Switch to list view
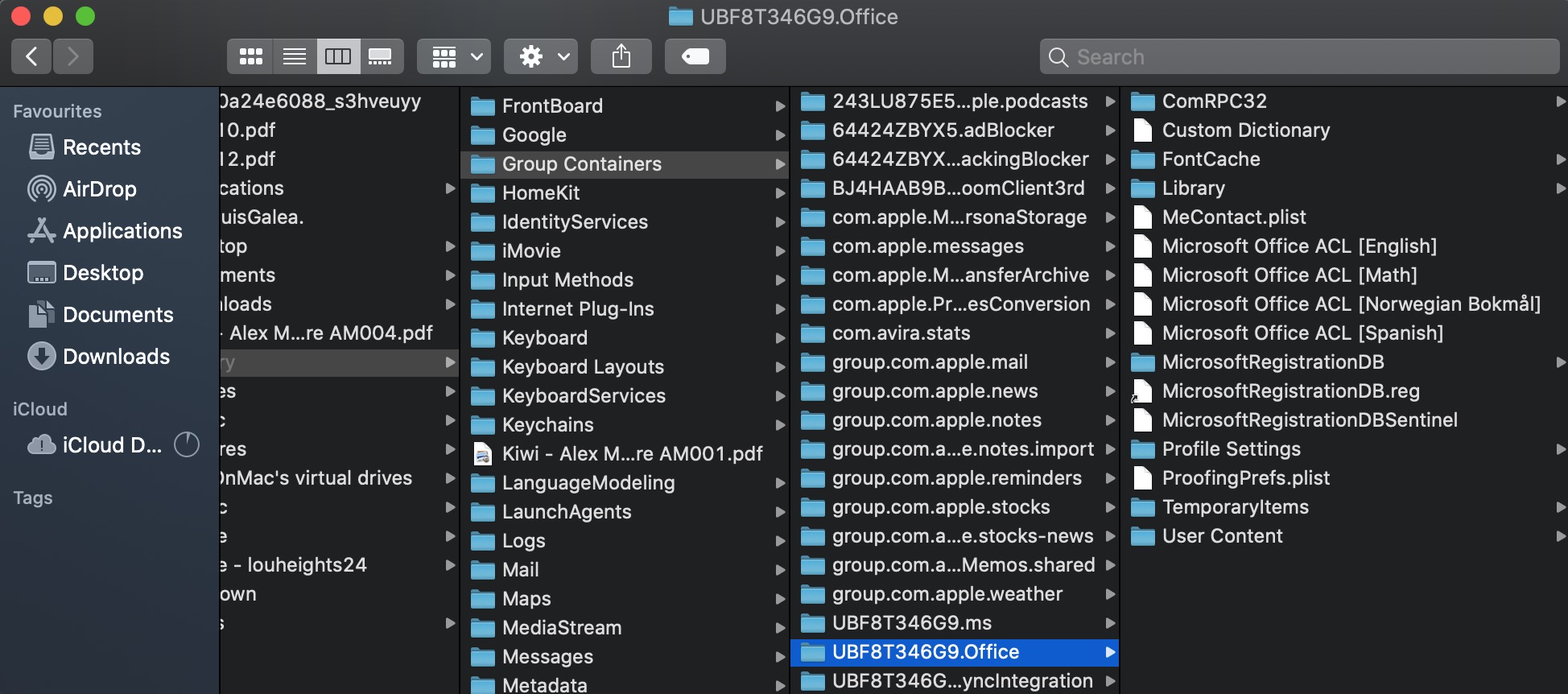 pyautogui.click(x=295, y=56)
